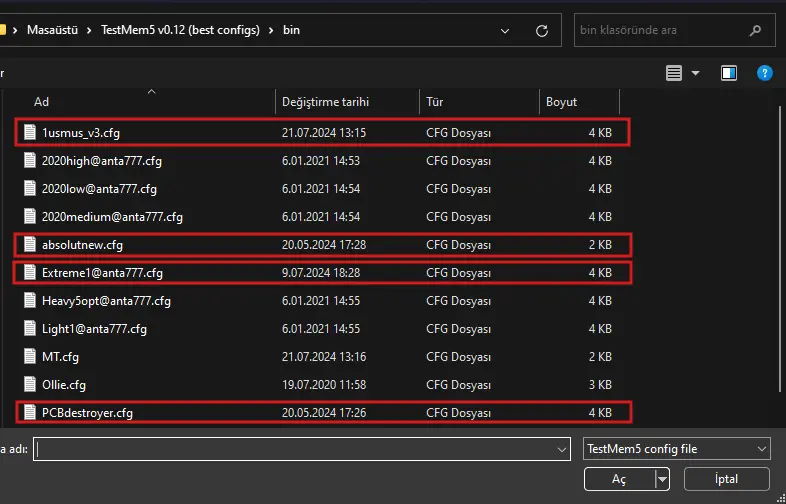The image size is (786, 504).
Task: Click the file icon of Light1@anta777.cfg
Action: (x=30, y=328)
